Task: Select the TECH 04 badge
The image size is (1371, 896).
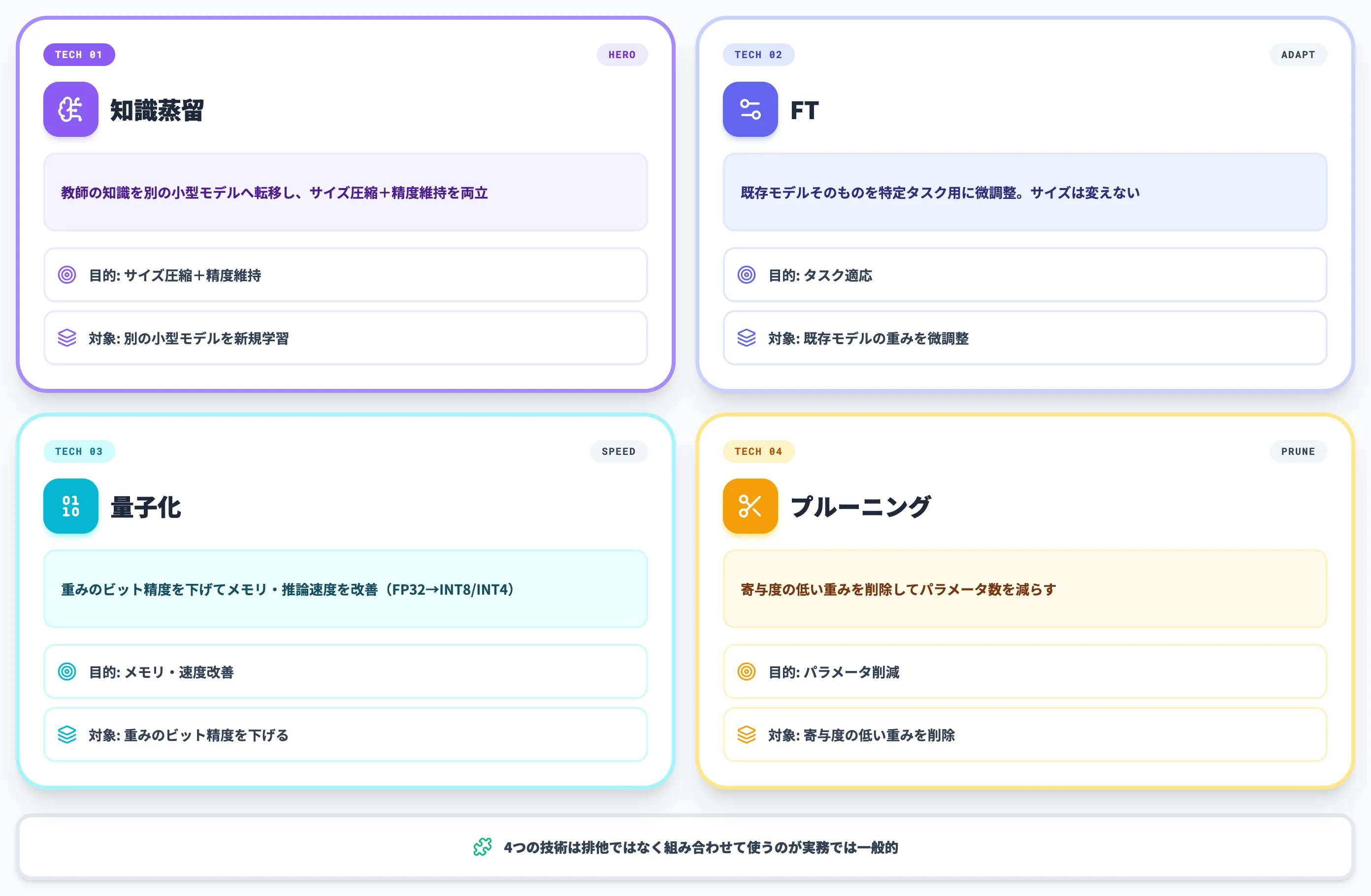Action: click(758, 451)
